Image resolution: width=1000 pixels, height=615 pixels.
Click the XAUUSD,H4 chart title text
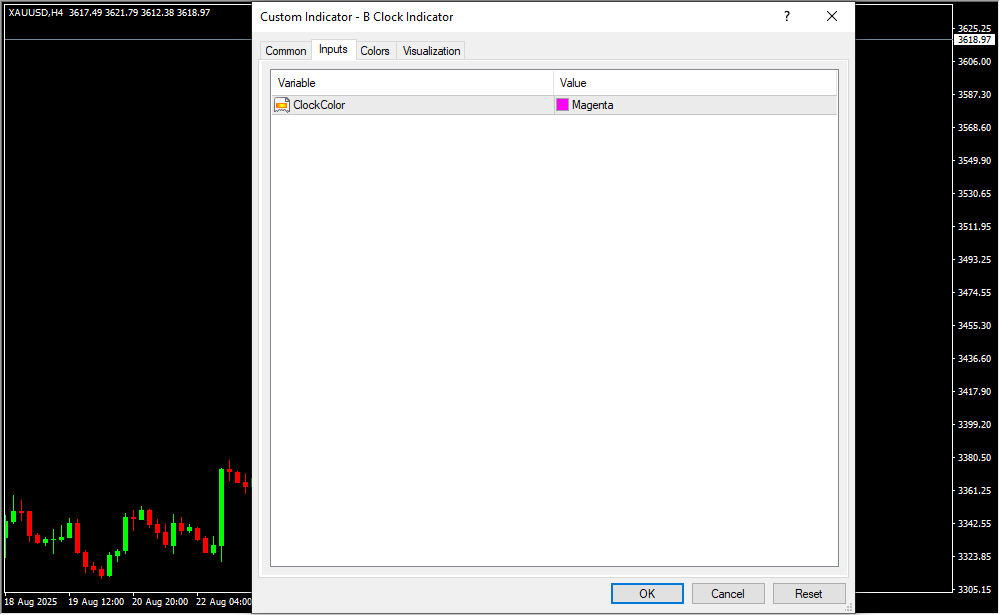[x=35, y=12]
